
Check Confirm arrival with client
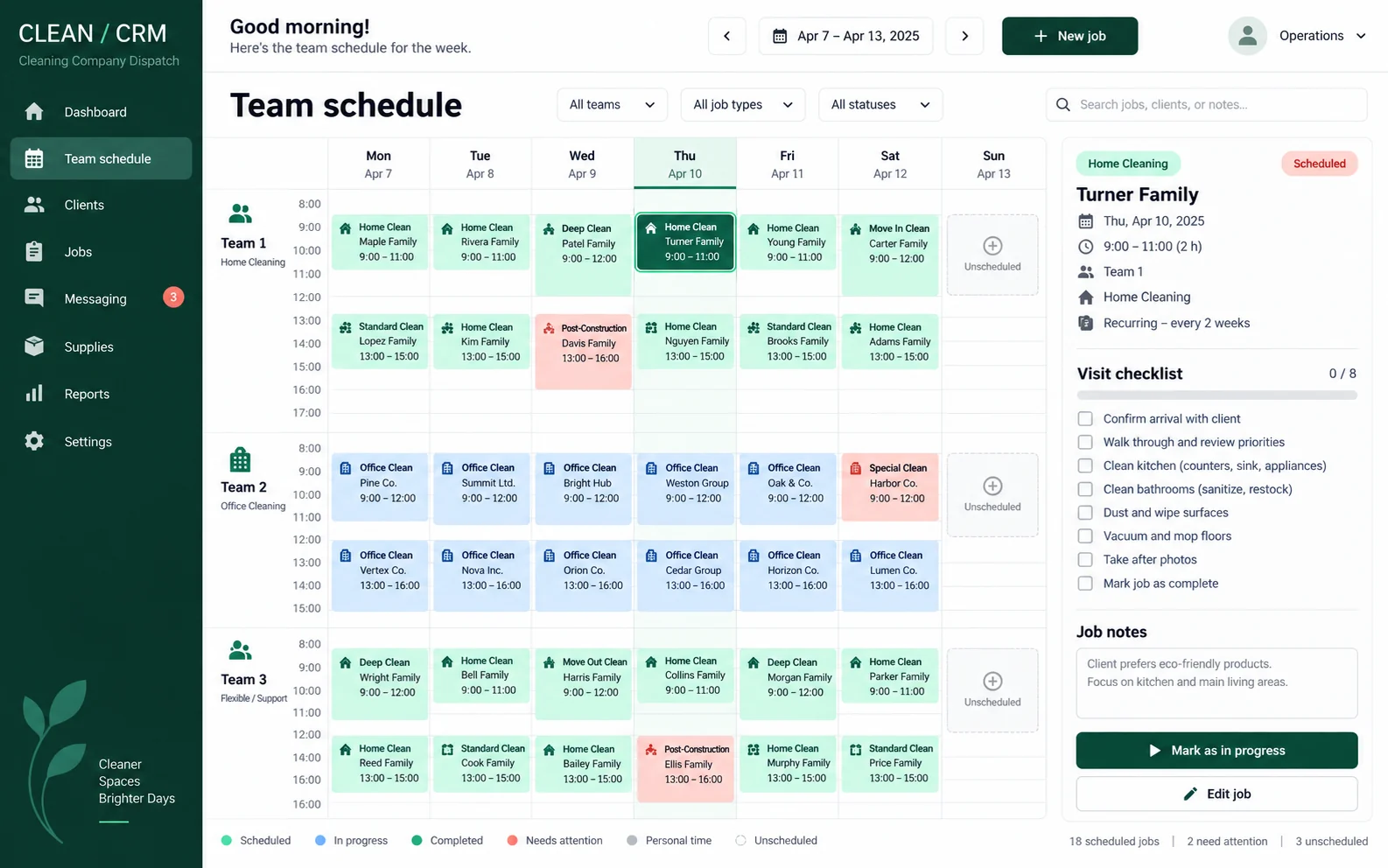tap(1085, 419)
